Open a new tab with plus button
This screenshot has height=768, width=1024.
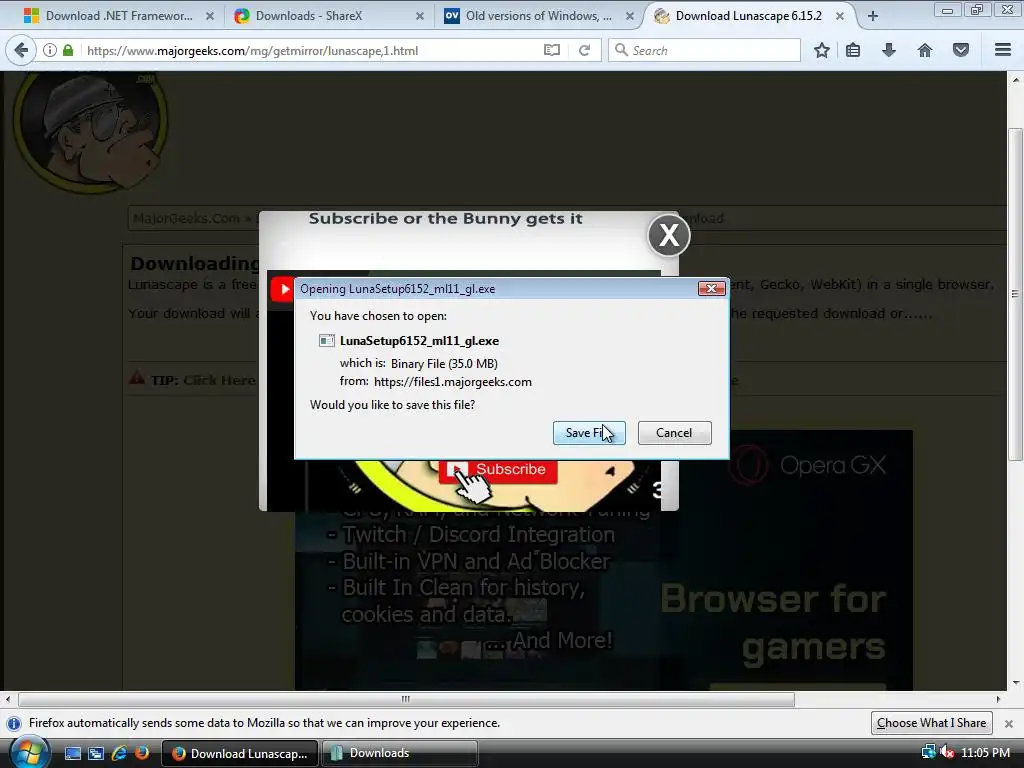(x=872, y=16)
